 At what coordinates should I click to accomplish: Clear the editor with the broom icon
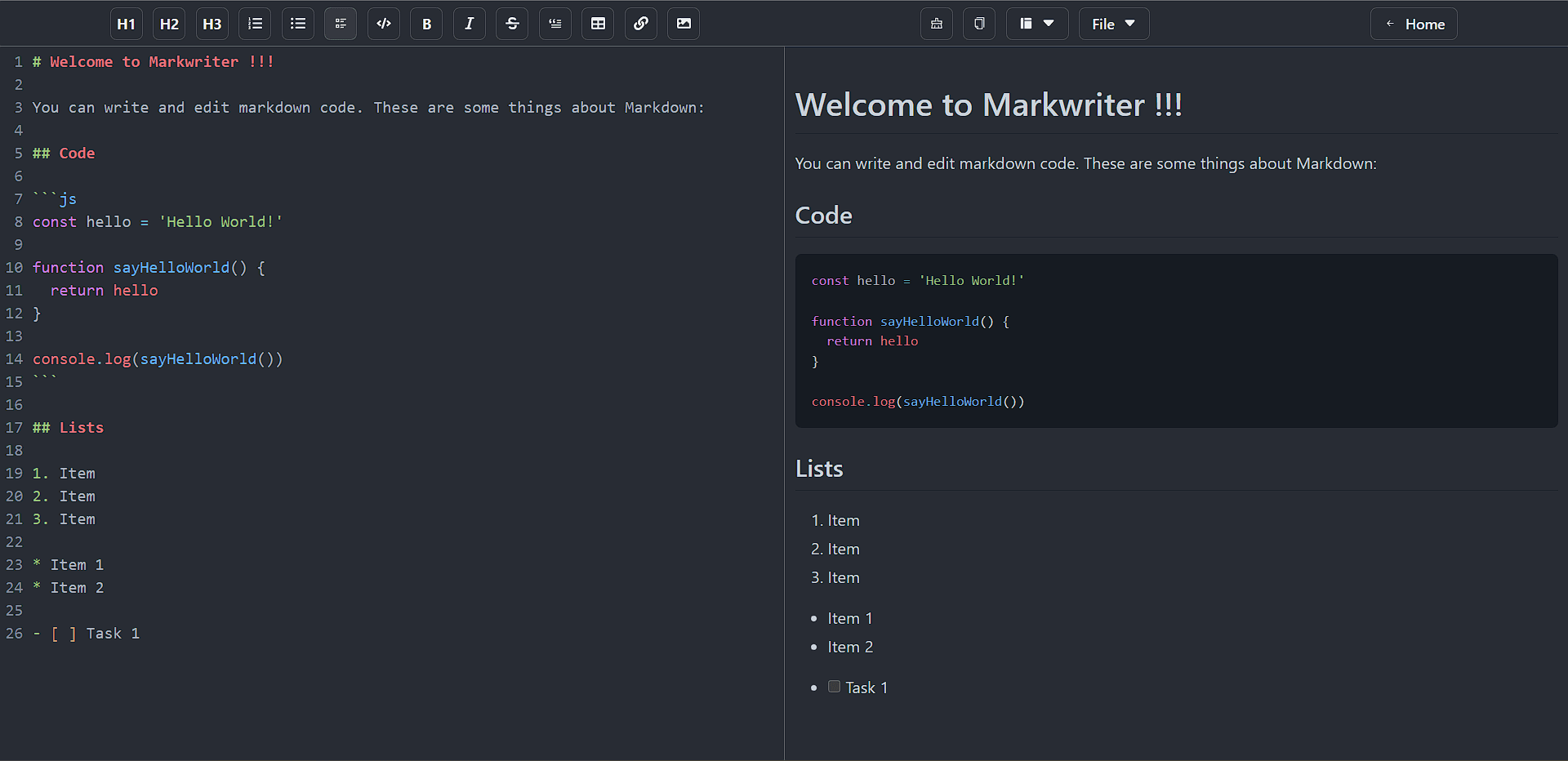(937, 24)
